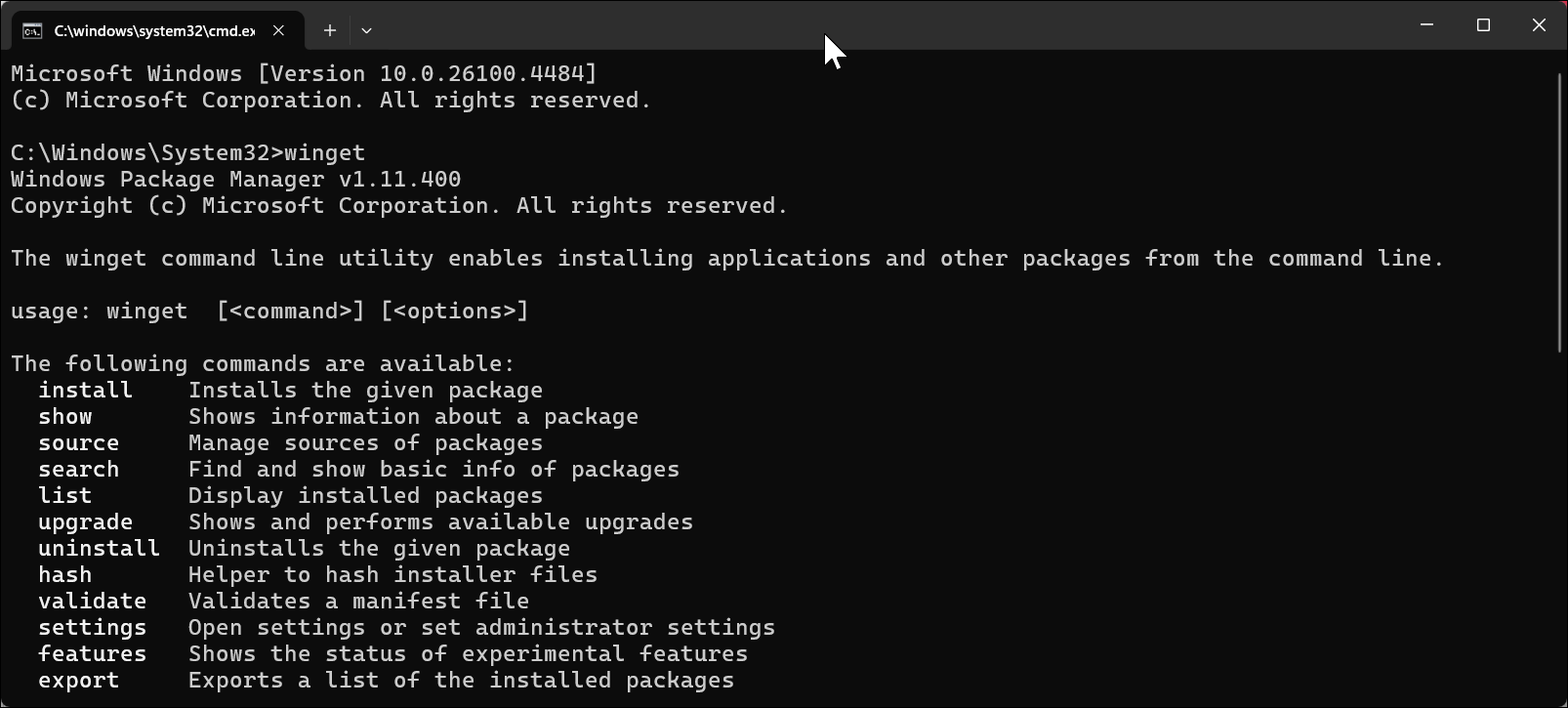Image resolution: width=1568 pixels, height=708 pixels.
Task: Click the 'source' command name
Action: tap(78, 443)
